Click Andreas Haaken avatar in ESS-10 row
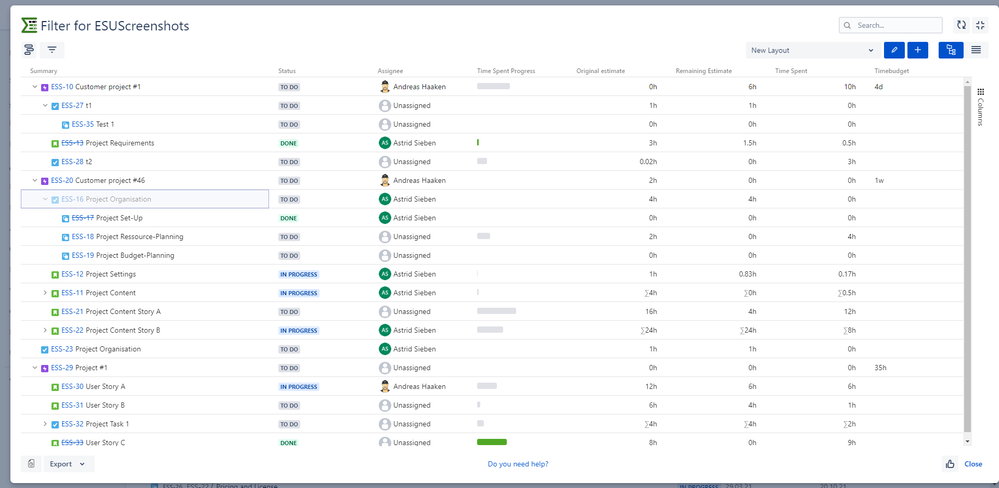 pyautogui.click(x=384, y=87)
